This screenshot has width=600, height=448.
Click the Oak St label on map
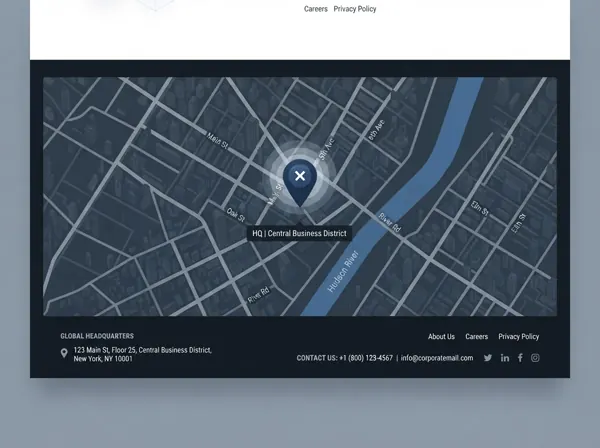[x=235, y=215]
